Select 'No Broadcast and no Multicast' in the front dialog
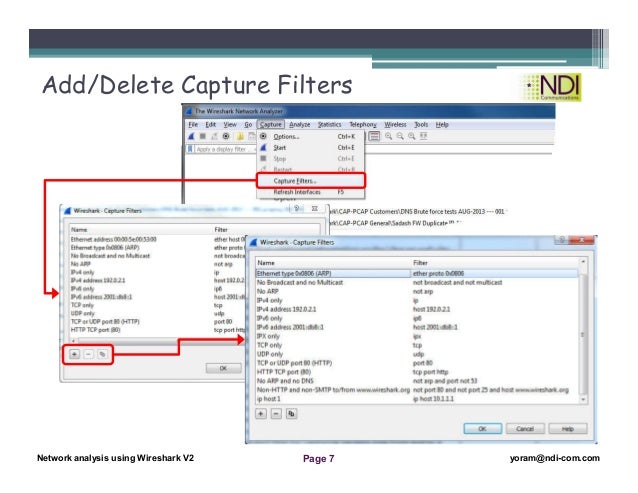Screen dimensions: 638x493 coord(417,282)
